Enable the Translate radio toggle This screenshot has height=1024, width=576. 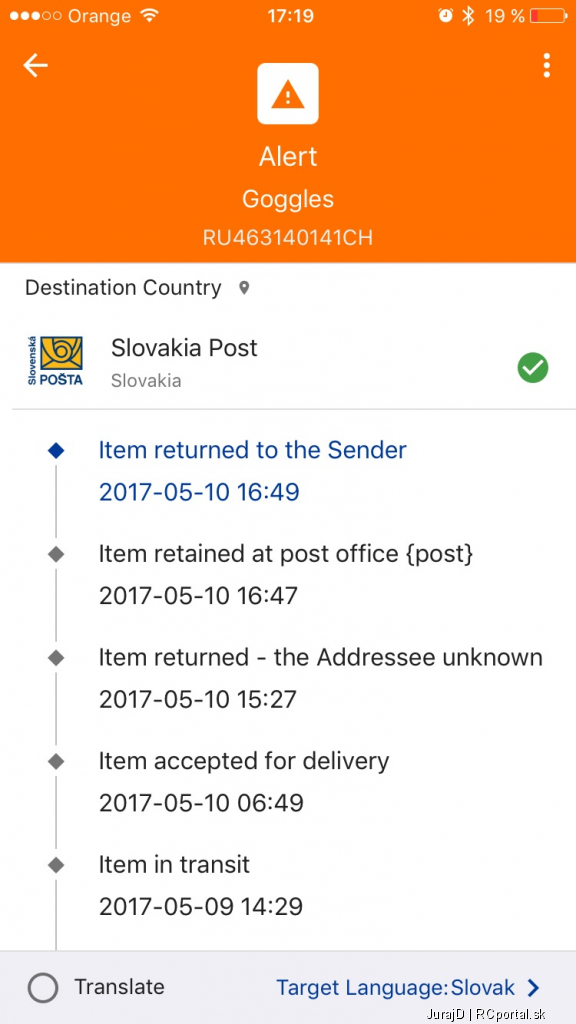click(x=43, y=988)
